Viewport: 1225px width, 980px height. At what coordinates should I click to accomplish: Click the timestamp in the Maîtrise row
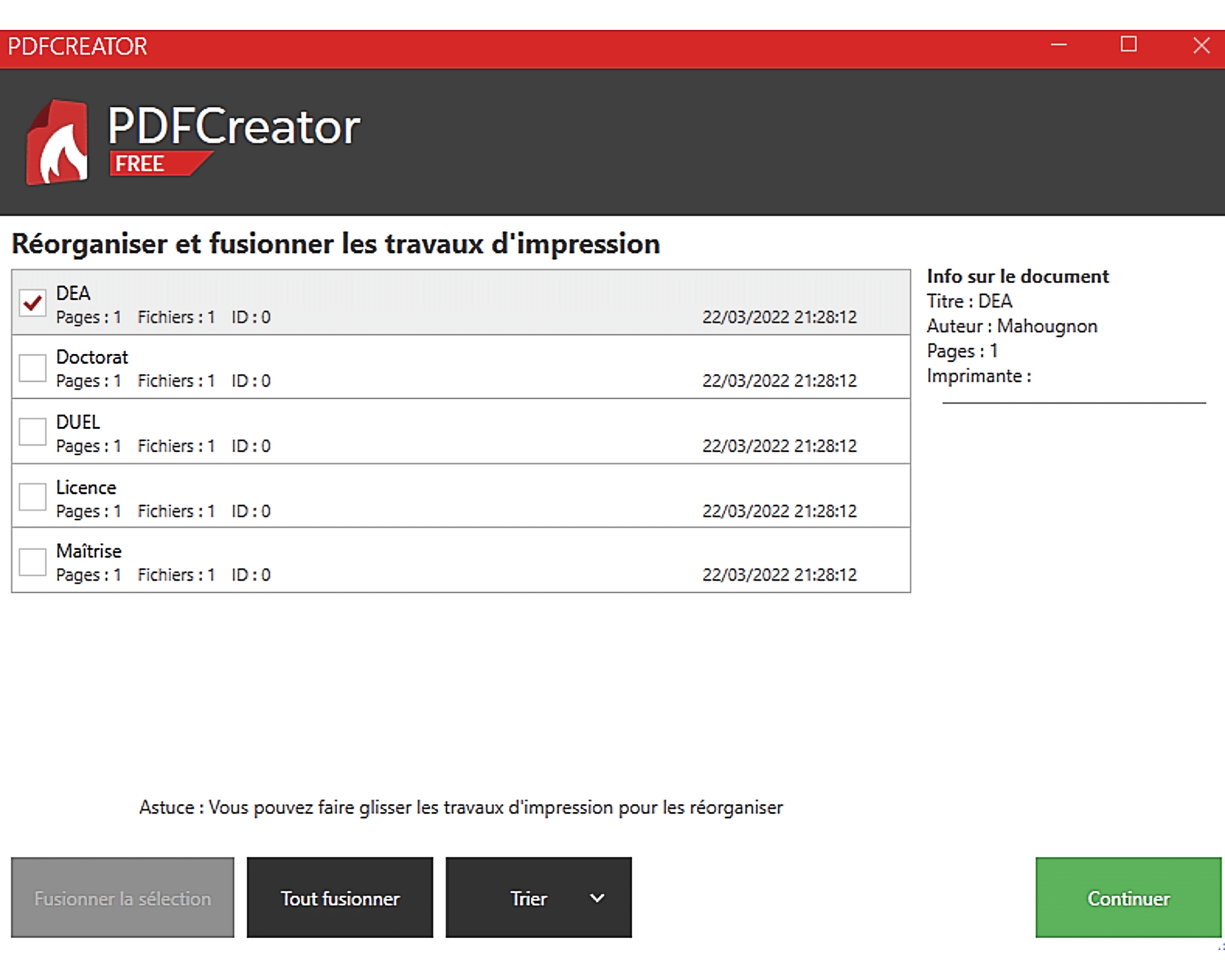[x=779, y=575]
